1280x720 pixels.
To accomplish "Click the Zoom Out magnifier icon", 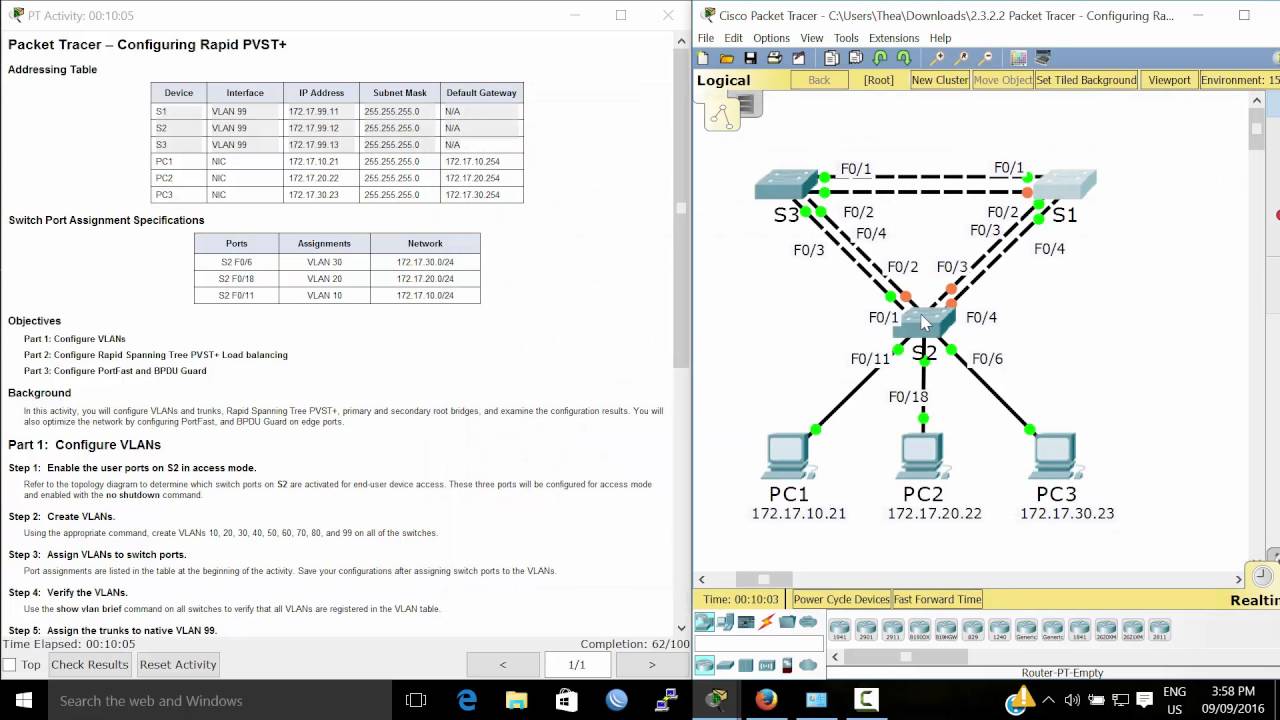I will tap(986, 58).
